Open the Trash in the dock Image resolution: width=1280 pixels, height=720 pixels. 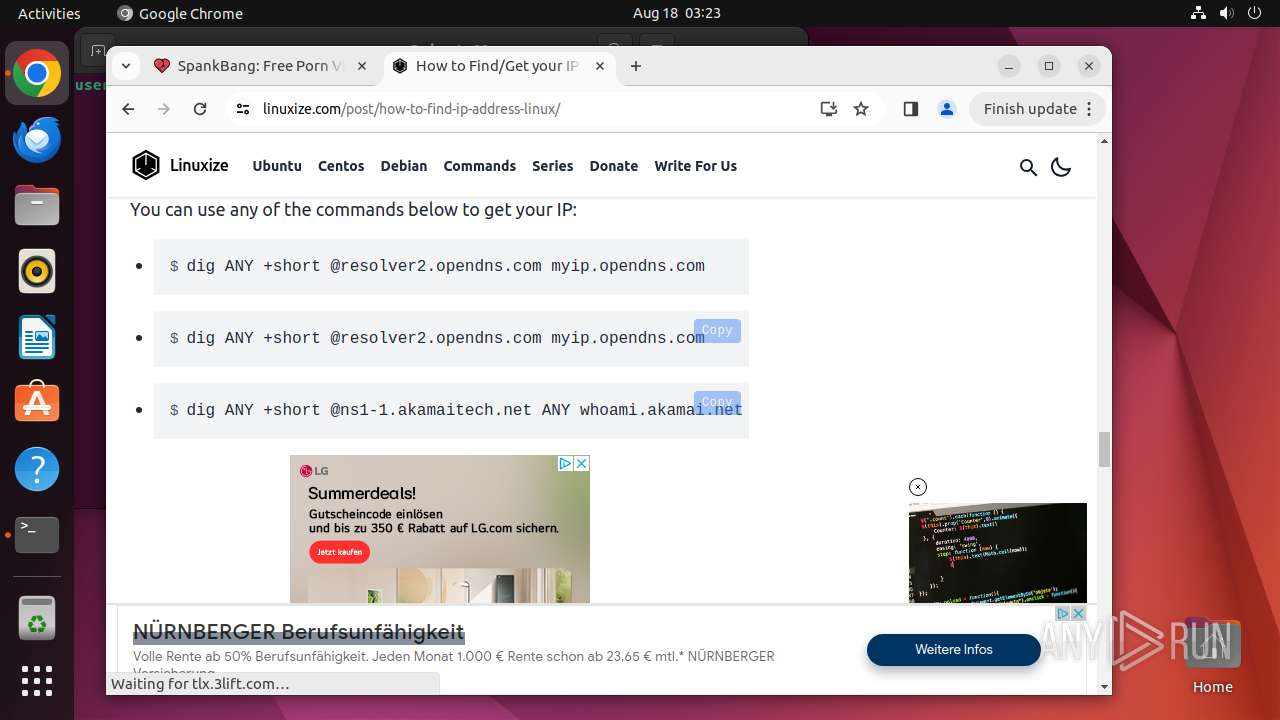(37, 618)
